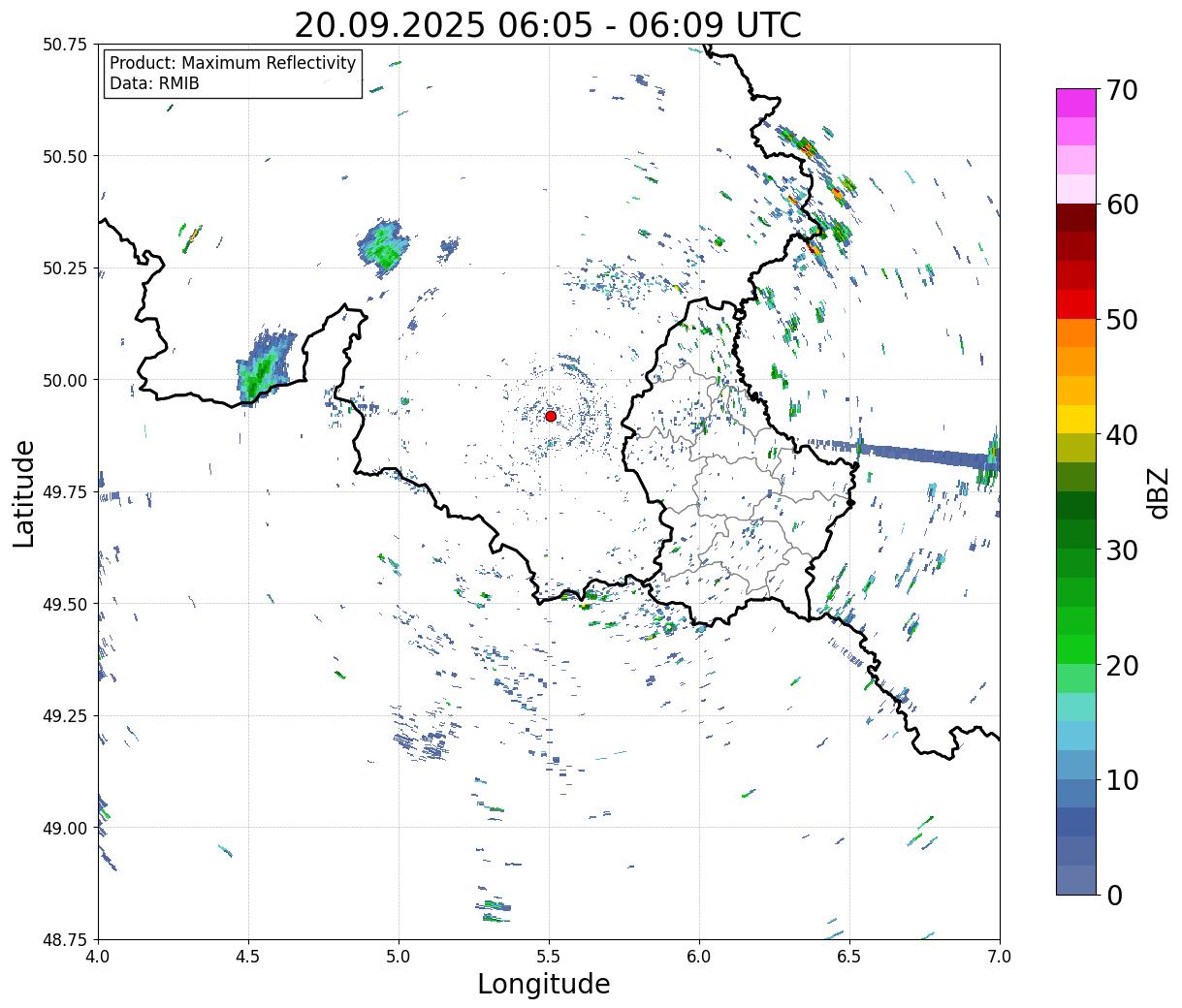Screen dimensions: 1182x1008
Task: Click the latitude tick label 49.50
Action: point(65,604)
